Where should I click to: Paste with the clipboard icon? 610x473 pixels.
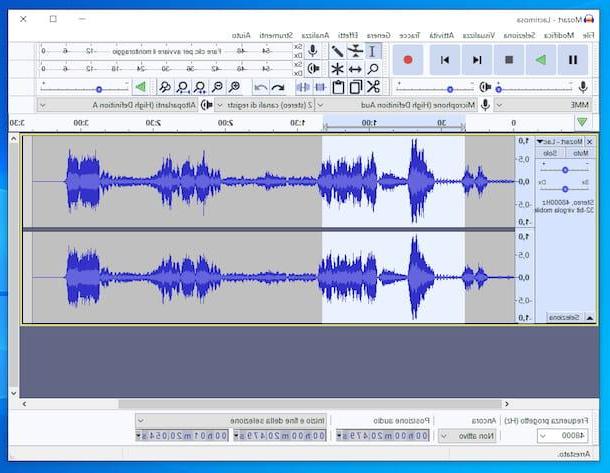click(x=338, y=87)
